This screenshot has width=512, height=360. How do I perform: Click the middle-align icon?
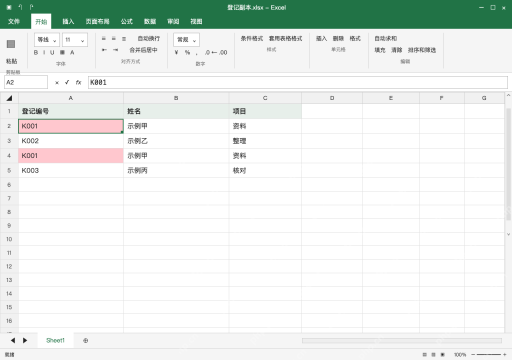coord(114,39)
